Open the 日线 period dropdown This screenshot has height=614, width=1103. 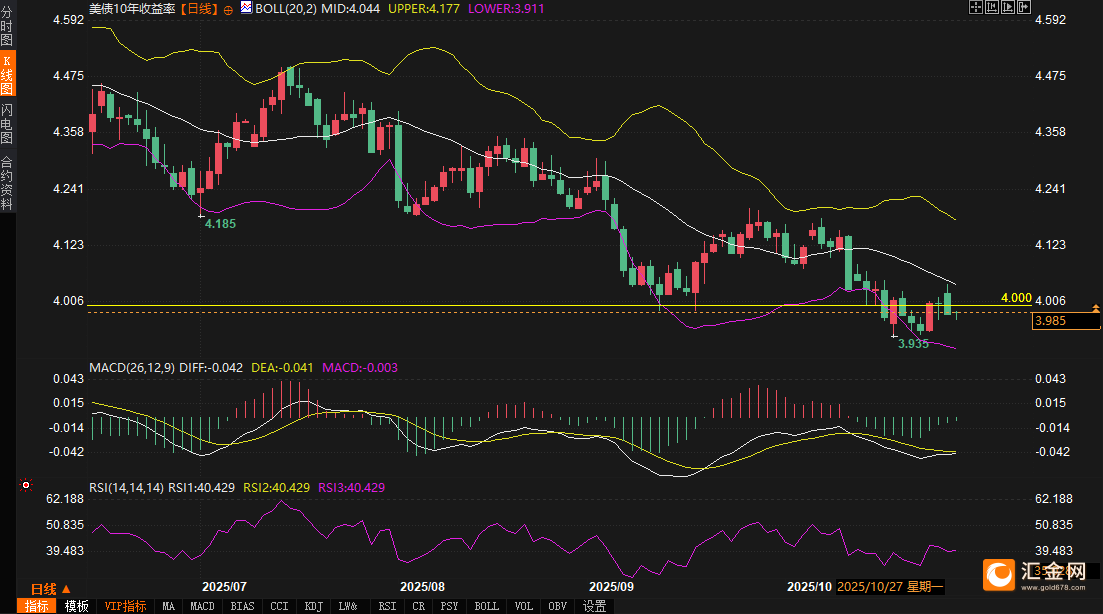point(51,589)
